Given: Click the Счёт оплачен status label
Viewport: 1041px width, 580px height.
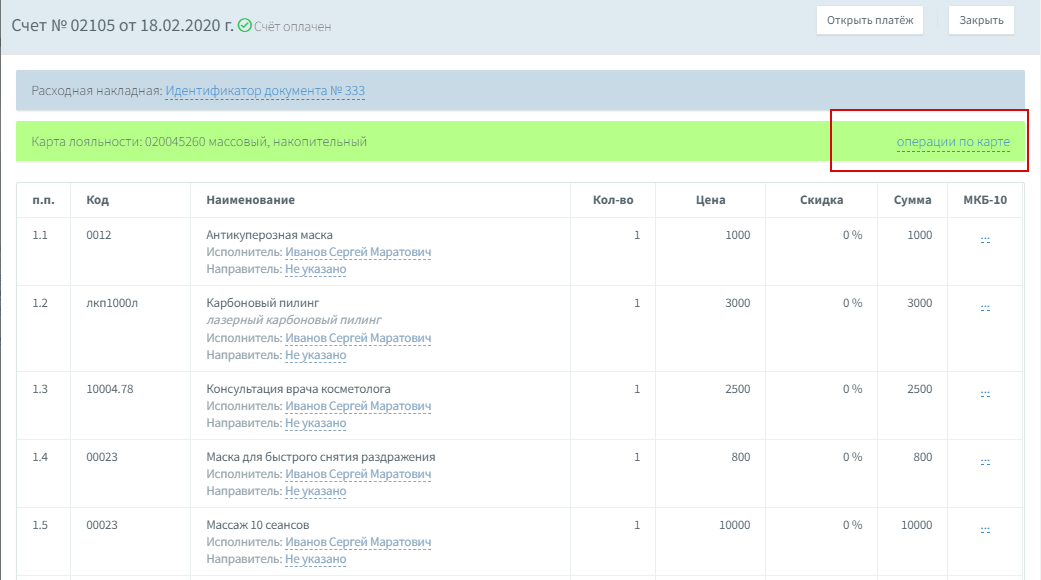Looking at the screenshot, I should (292, 27).
